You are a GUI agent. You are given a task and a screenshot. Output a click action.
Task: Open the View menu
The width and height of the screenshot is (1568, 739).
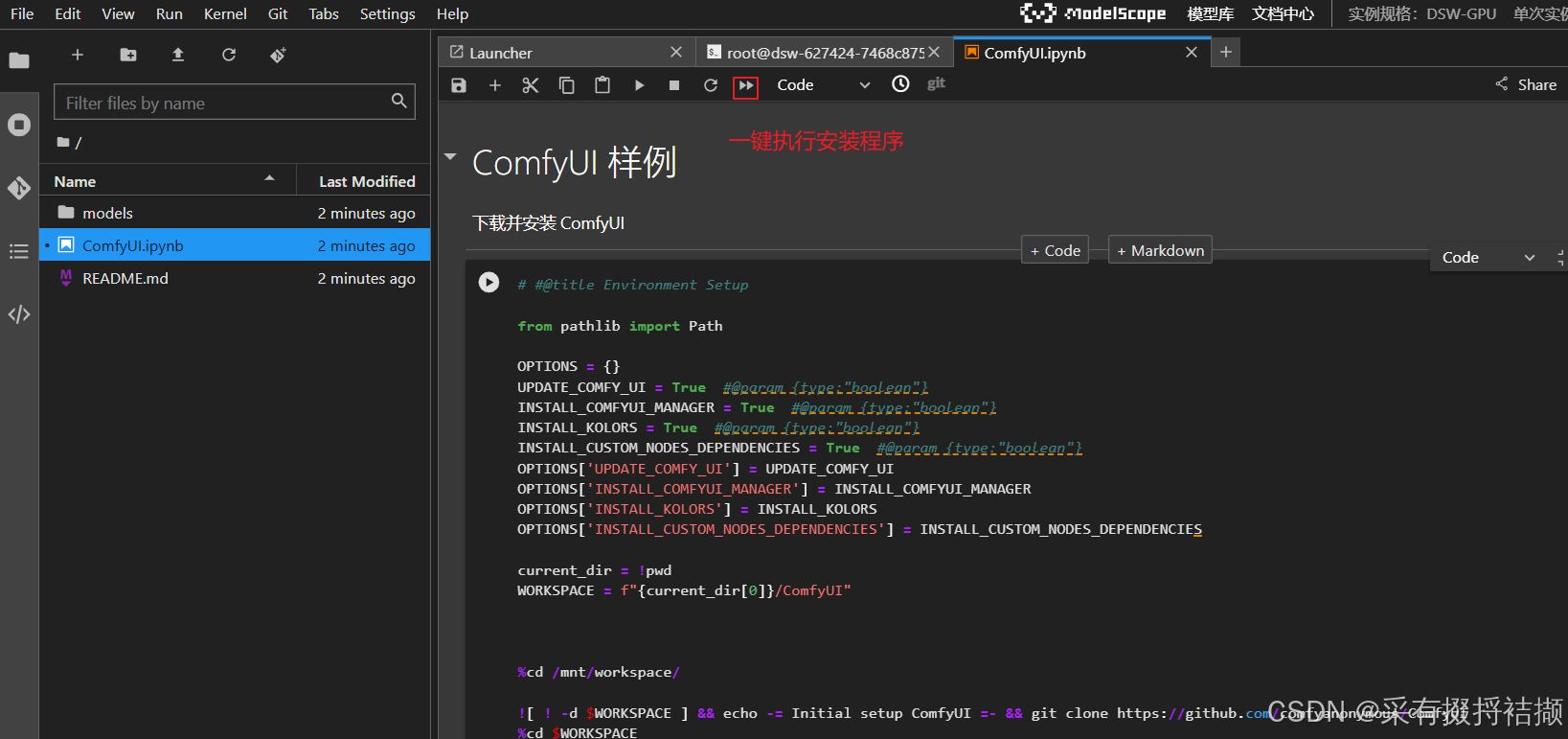coord(118,13)
